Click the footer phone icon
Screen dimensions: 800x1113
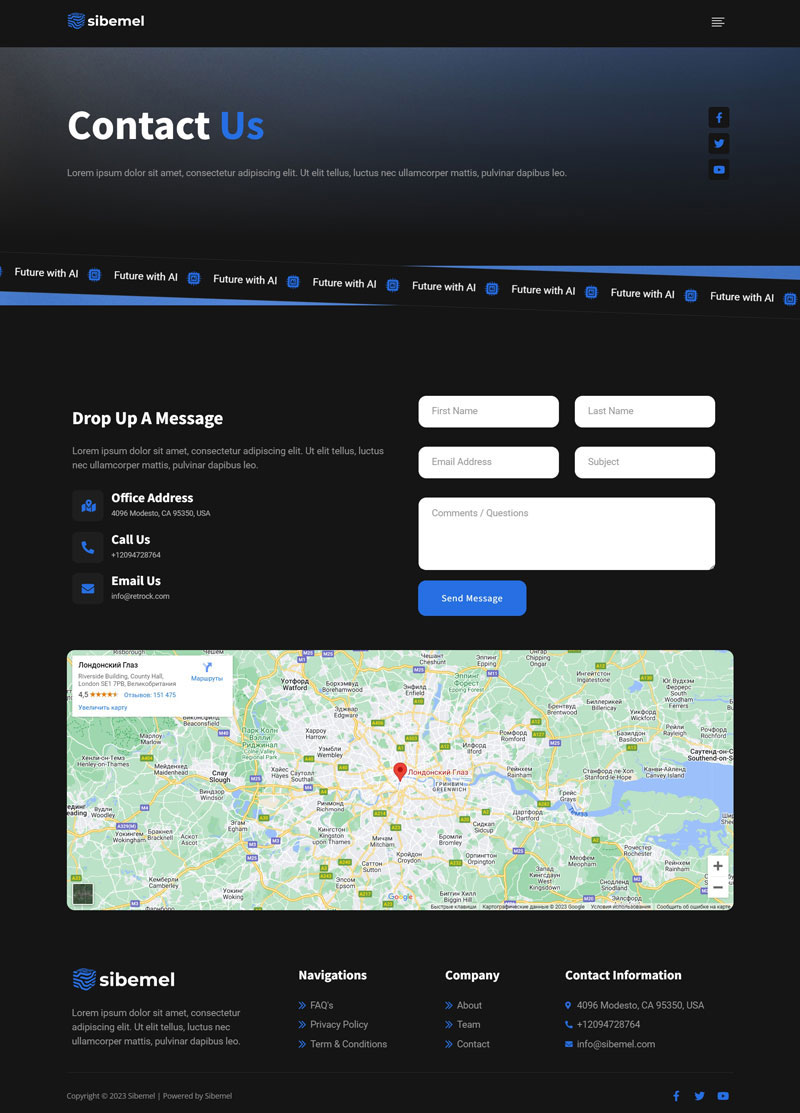pos(569,1024)
